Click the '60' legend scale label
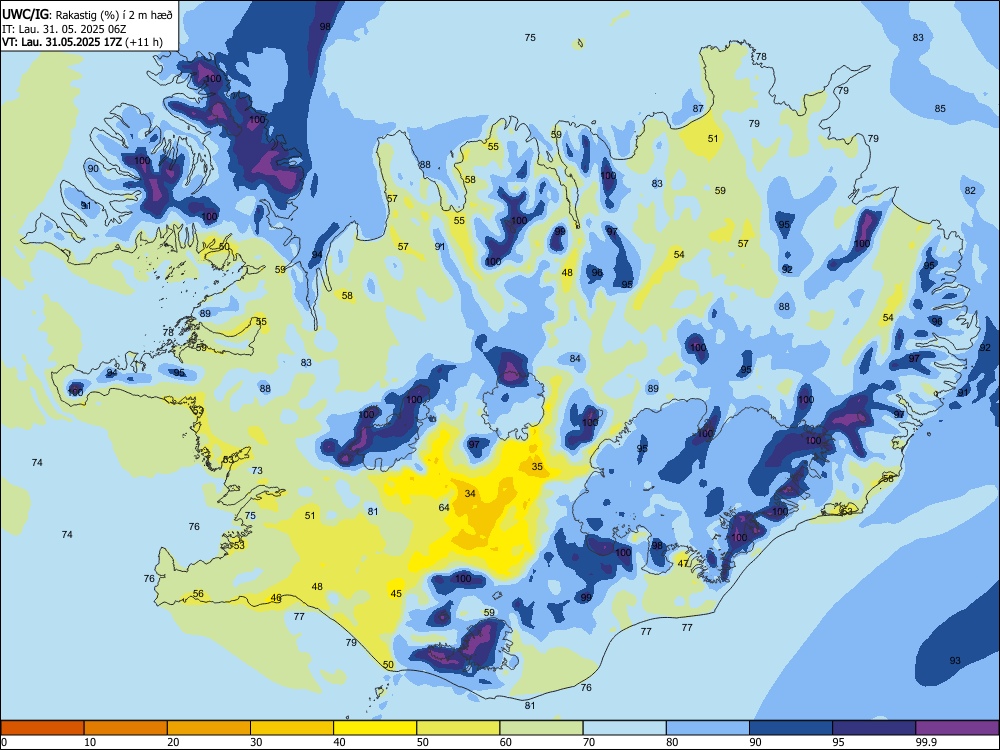This screenshot has width=1000, height=750. click(x=506, y=742)
